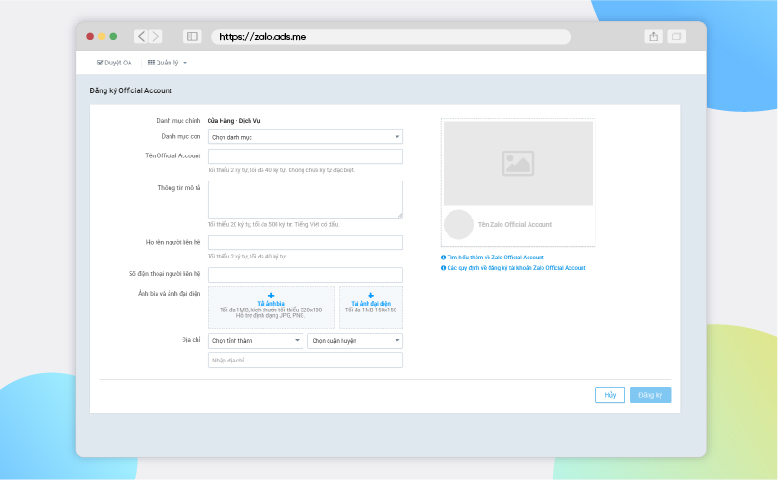Click the Cửa Hàng - Dịch Vụ category text

(x=234, y=121)
